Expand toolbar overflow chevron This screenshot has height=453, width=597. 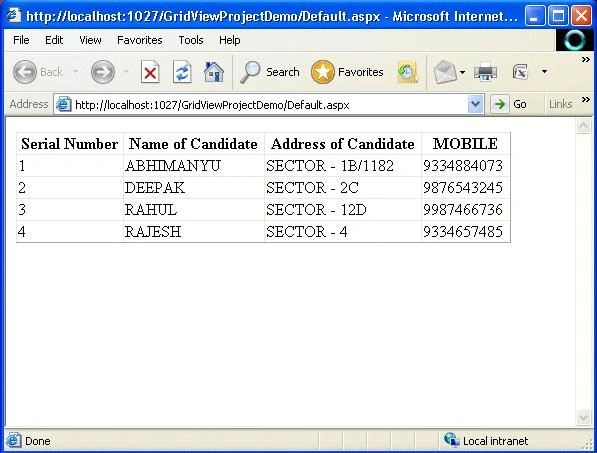click(586, 59)
